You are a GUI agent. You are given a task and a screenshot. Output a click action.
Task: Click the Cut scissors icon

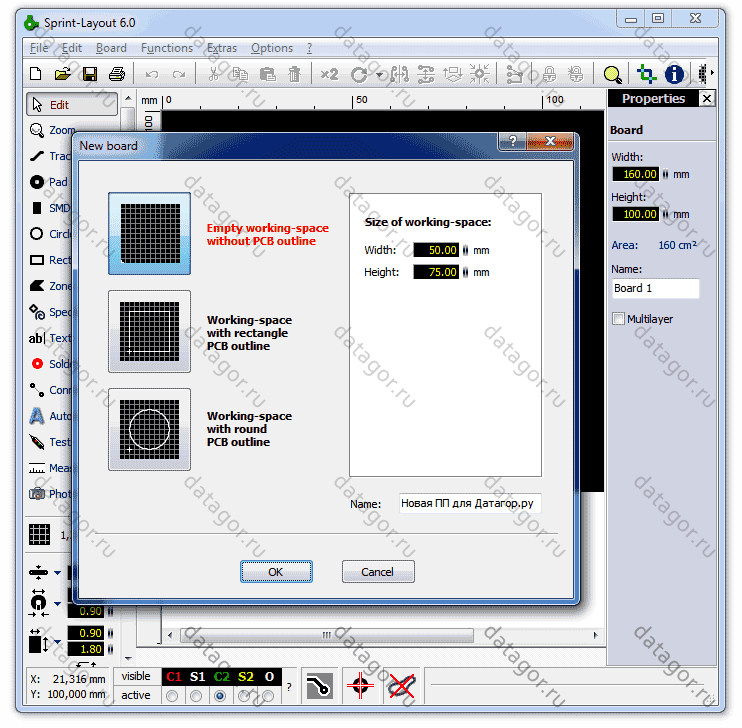[x=214, y=74]
